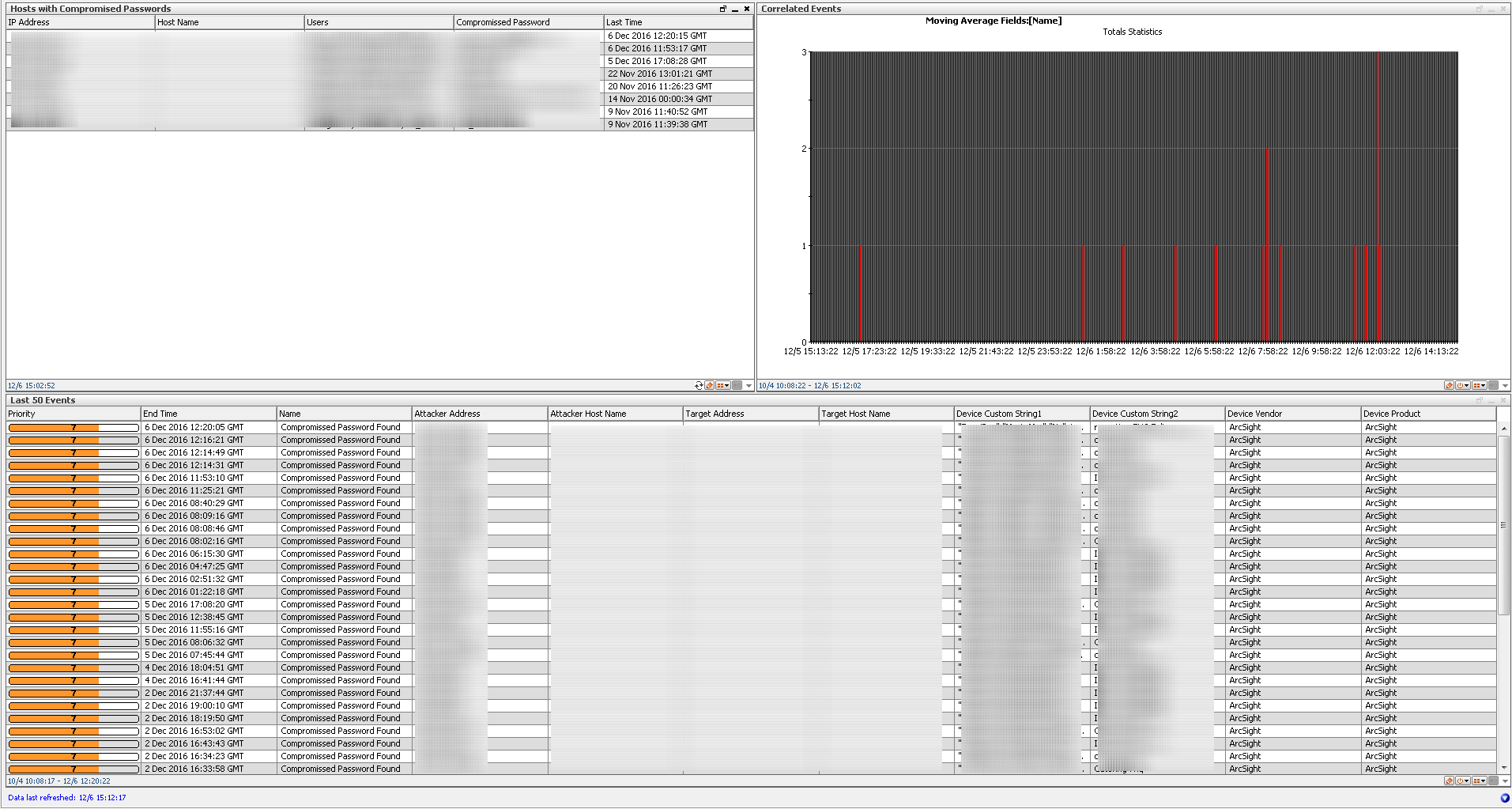Click grayed binoculars icon in Last 50 Events footer
Image resolution: width=1512 pixels, height=809 pixels.
[x=1493, y=781]
